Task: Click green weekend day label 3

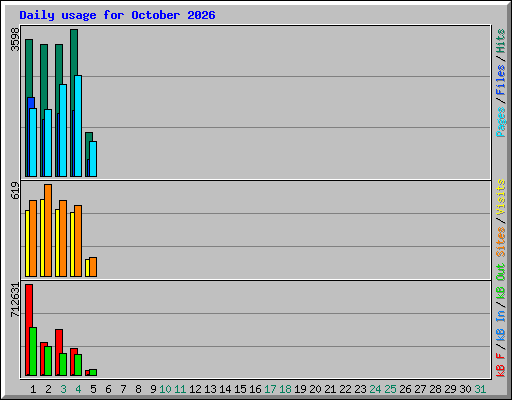Action: pos(63,389)
